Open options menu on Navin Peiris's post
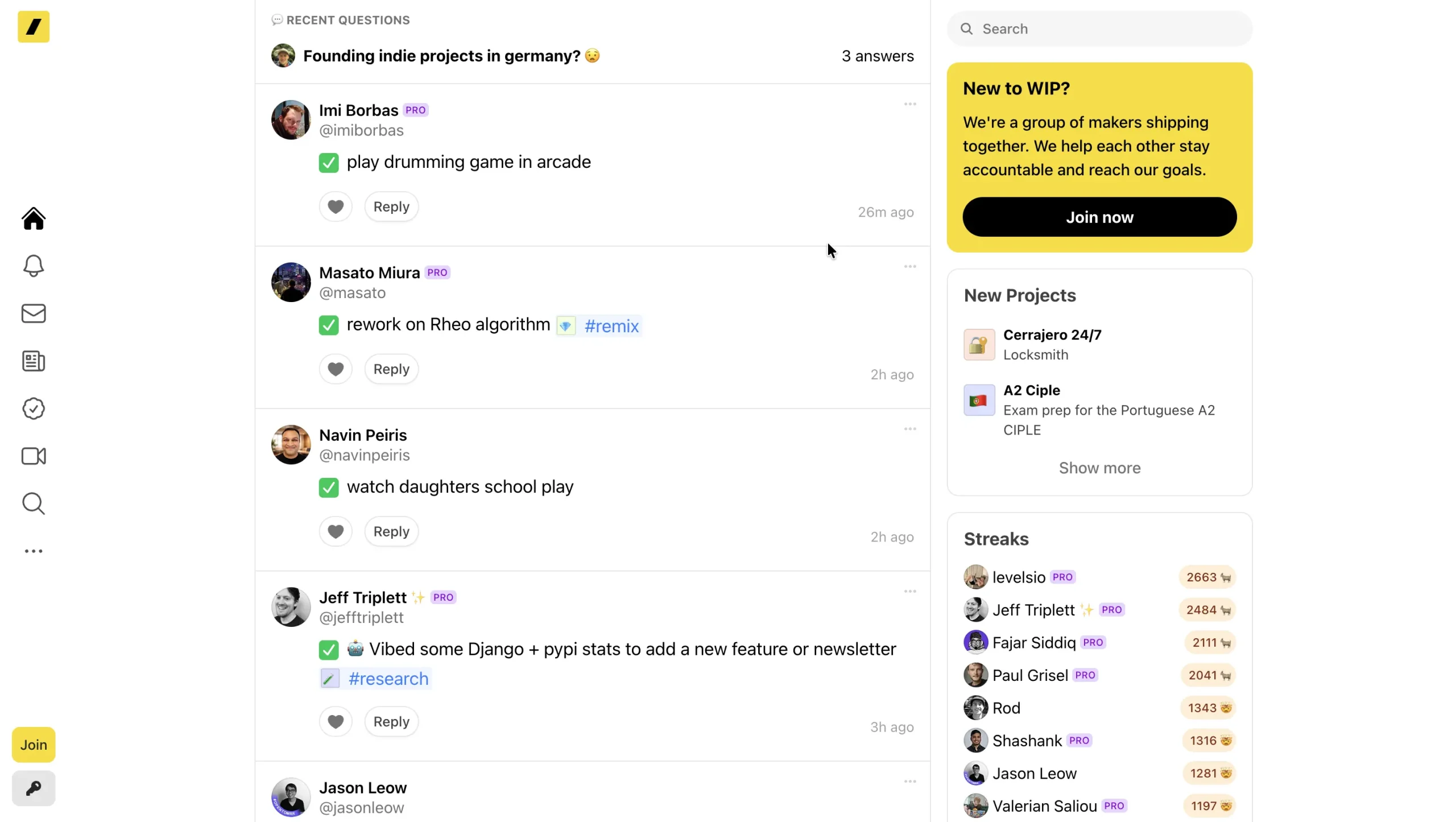The width and height of the screenshot is (1456, 822). point(910,429)
